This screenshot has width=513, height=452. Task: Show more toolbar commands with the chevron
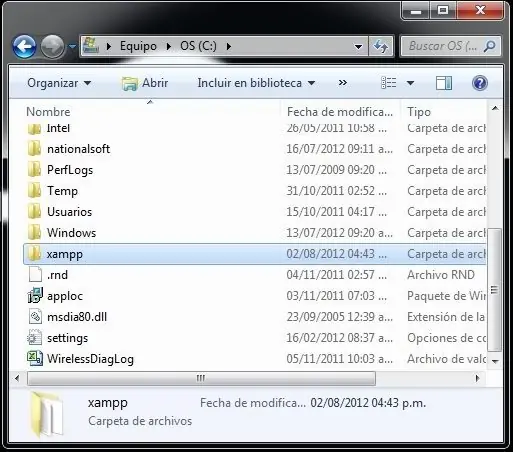pos(343,83)
